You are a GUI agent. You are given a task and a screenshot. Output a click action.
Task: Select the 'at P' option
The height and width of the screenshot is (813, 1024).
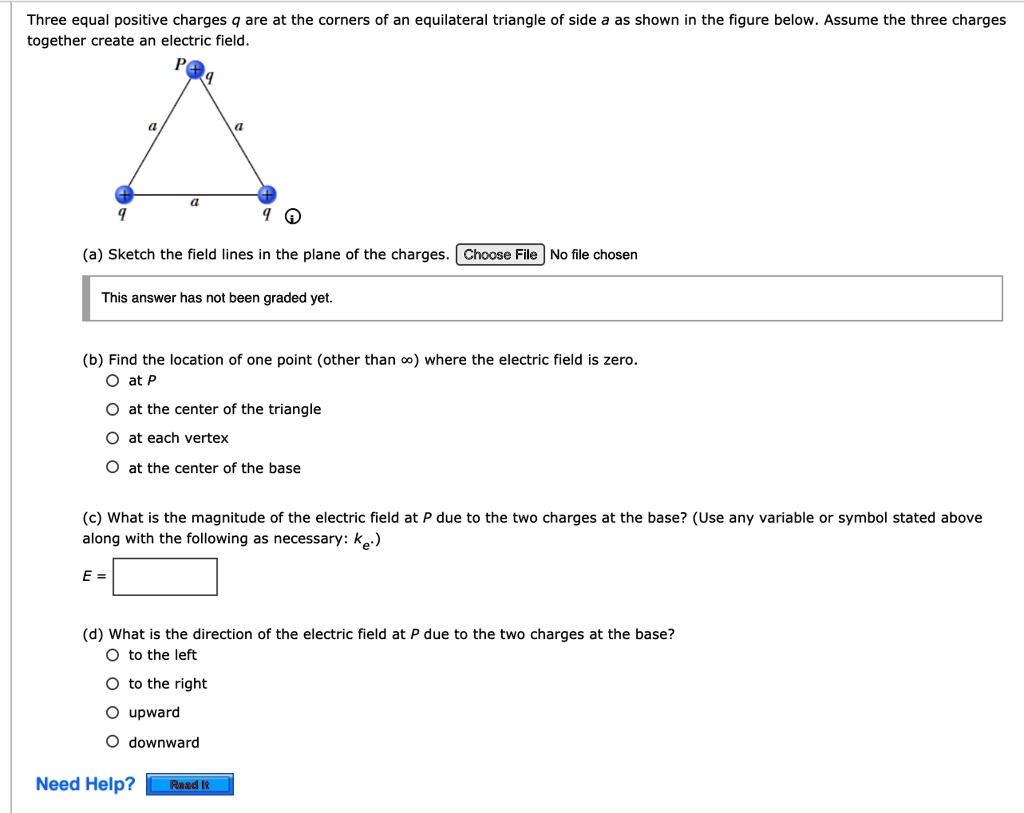tap(113, 380)
